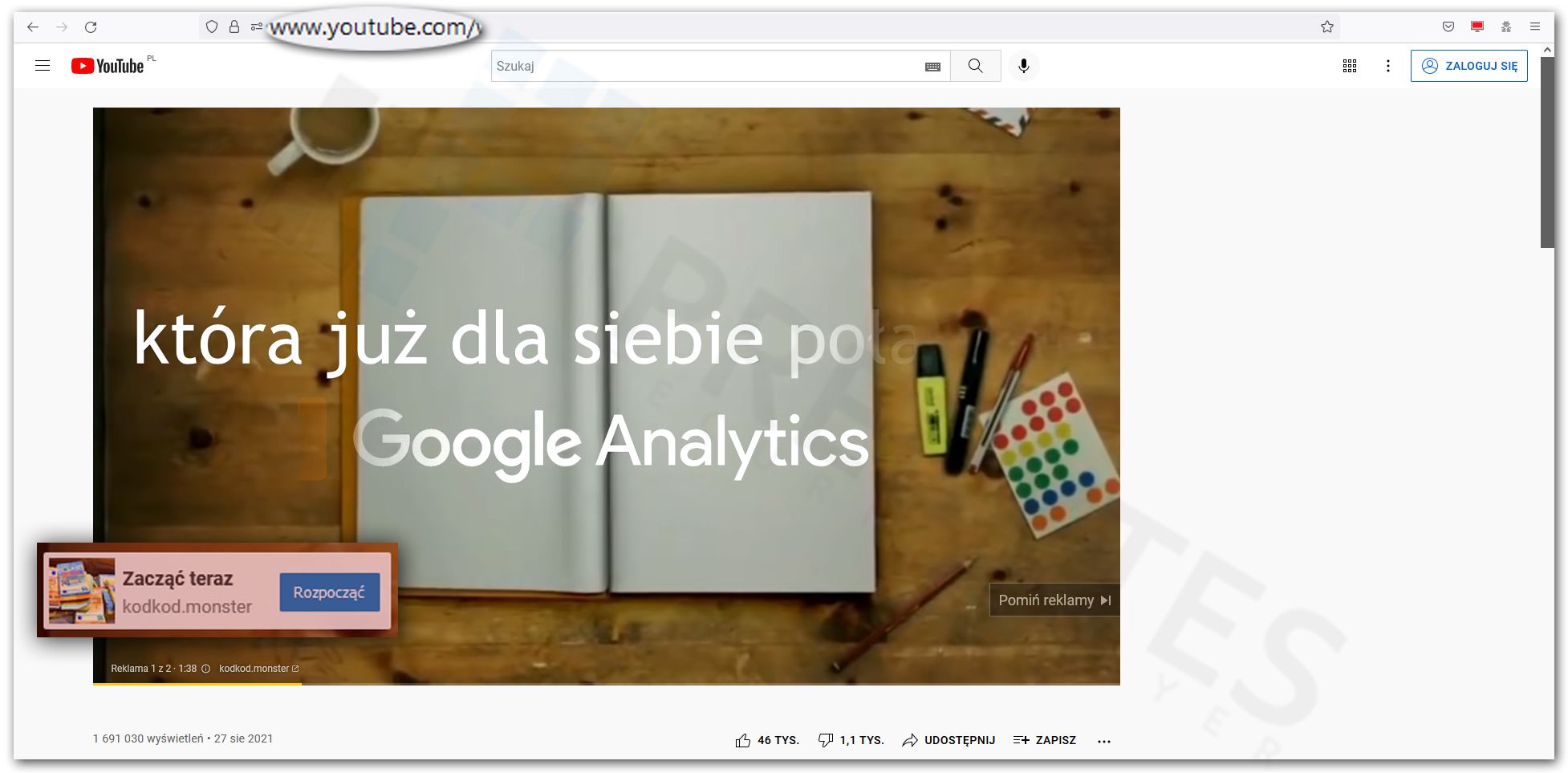The height and width of the screenshot is (773, 1568).
Task: Open the on-screen keyboard icon in search
Action: (x=932, y=67)
